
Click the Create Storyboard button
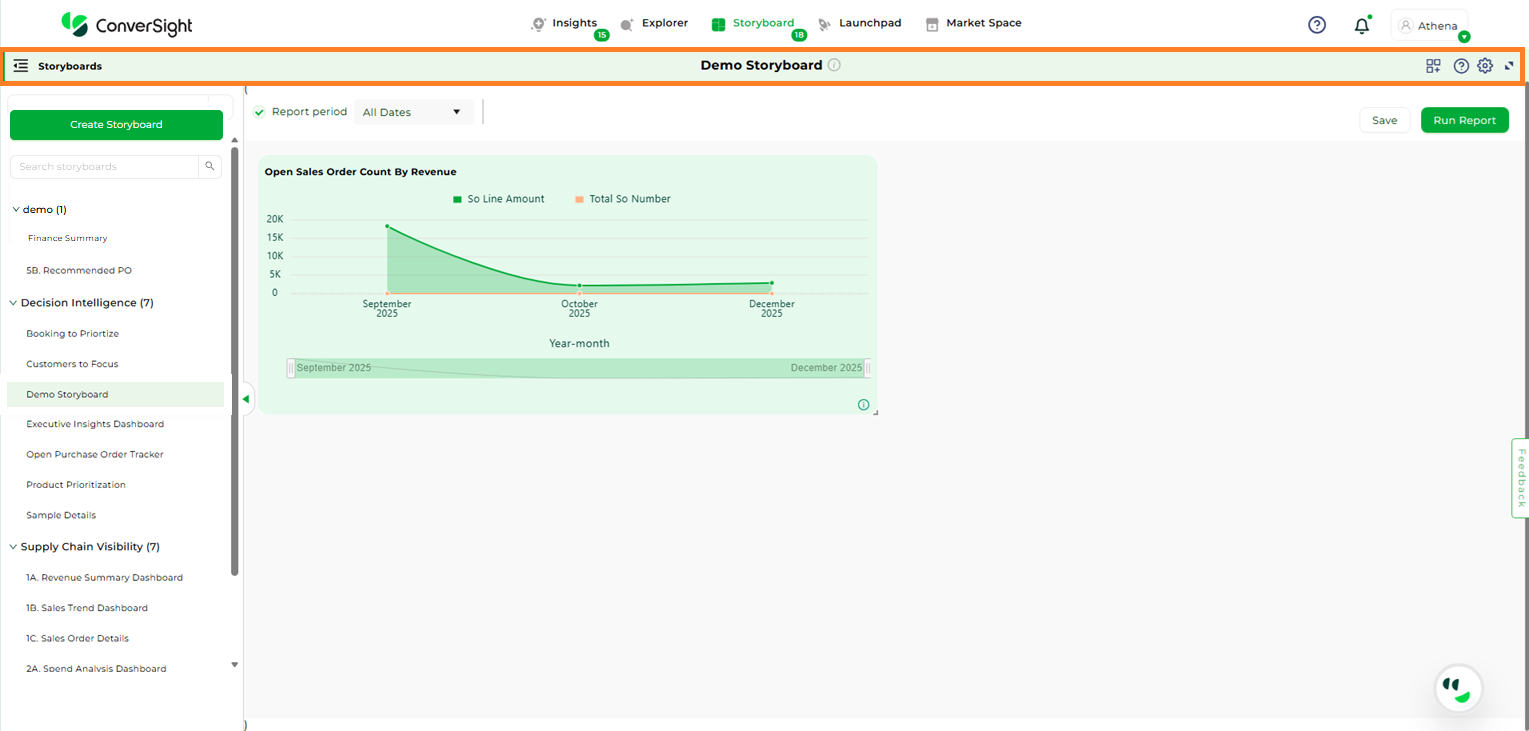click(x=116, y=125)
